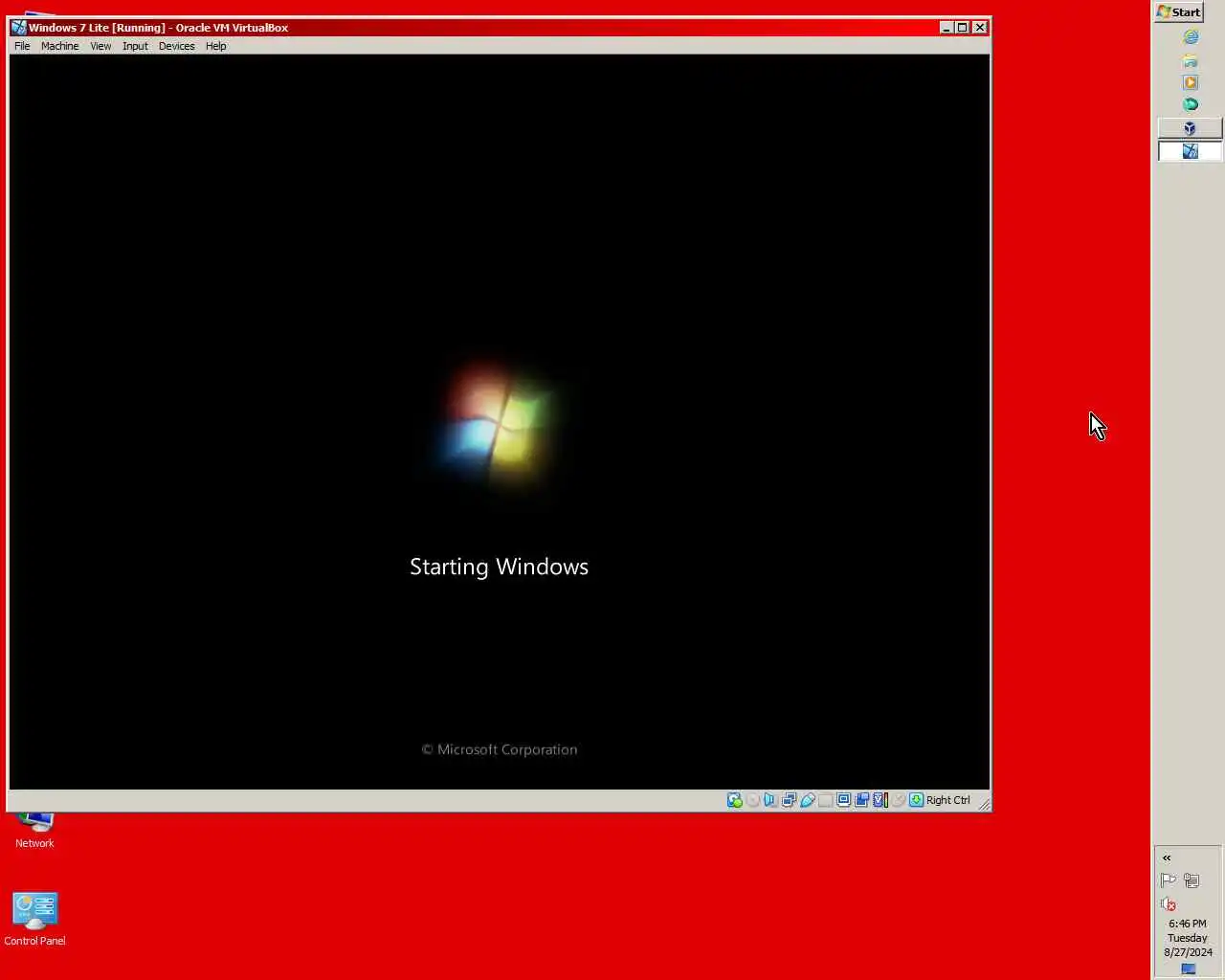Open the View menu
This screenshot has width=1225, height=980.
[100, 46]
